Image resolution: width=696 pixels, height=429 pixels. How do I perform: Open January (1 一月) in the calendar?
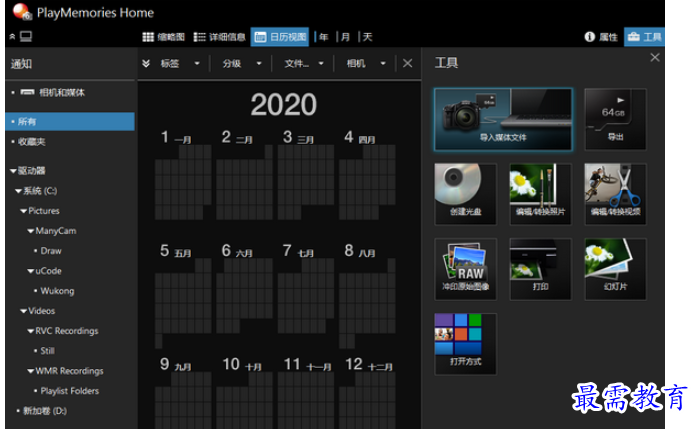pos(183,175)
